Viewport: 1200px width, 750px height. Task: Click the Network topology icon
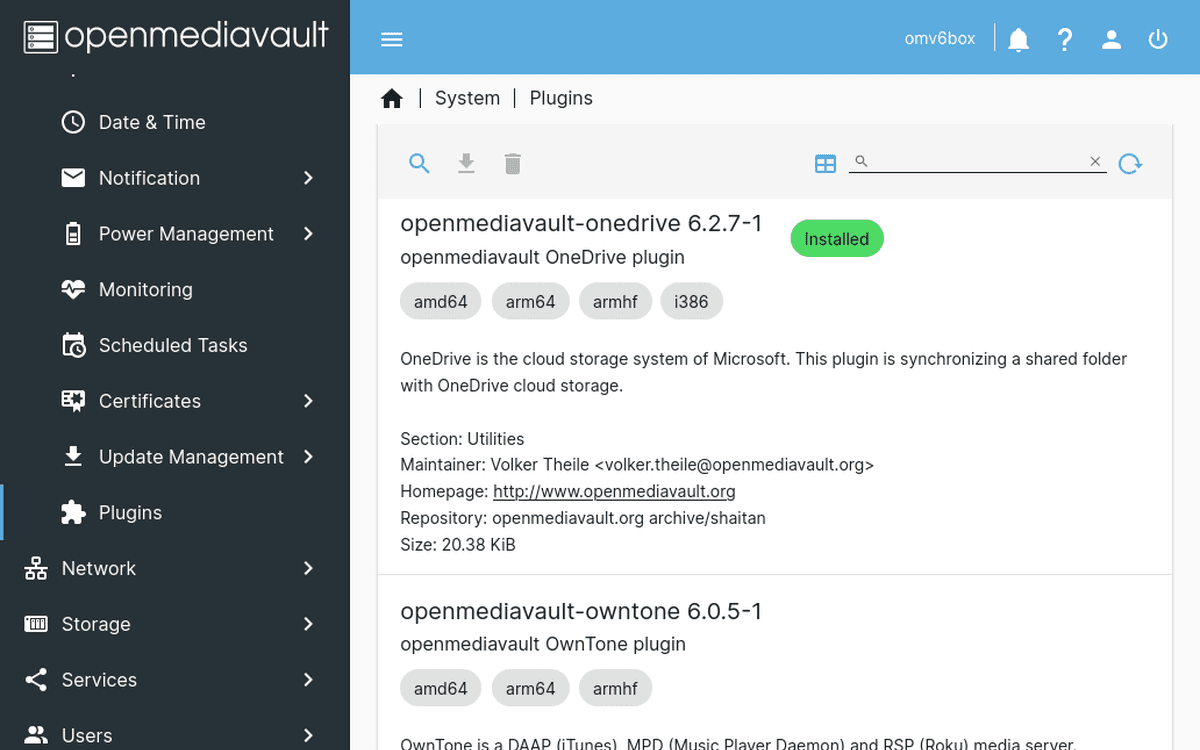click(x=36, y=568)
